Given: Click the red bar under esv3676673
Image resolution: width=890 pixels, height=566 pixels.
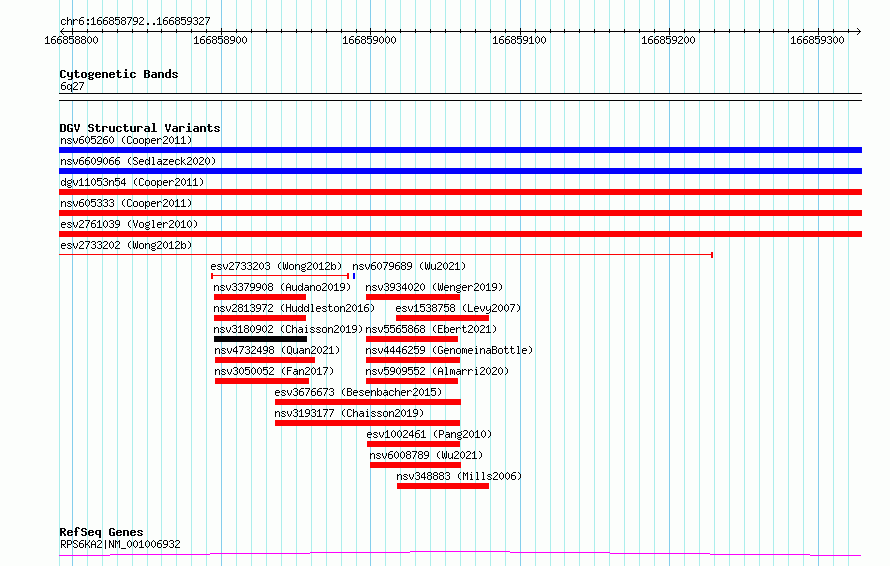Looking at the screenshot, I should pyautogui.click(x=368, y=402).
